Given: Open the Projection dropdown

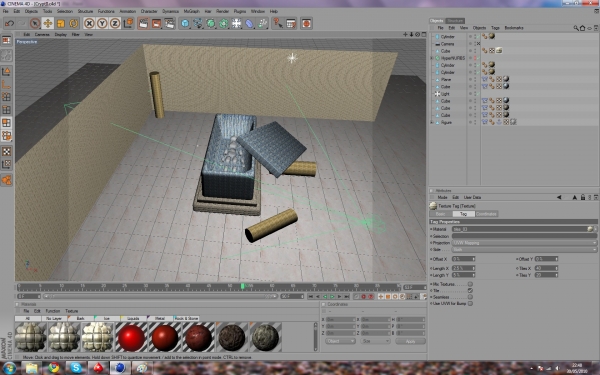Looking at the screenshot, I should tap(524, 243).
